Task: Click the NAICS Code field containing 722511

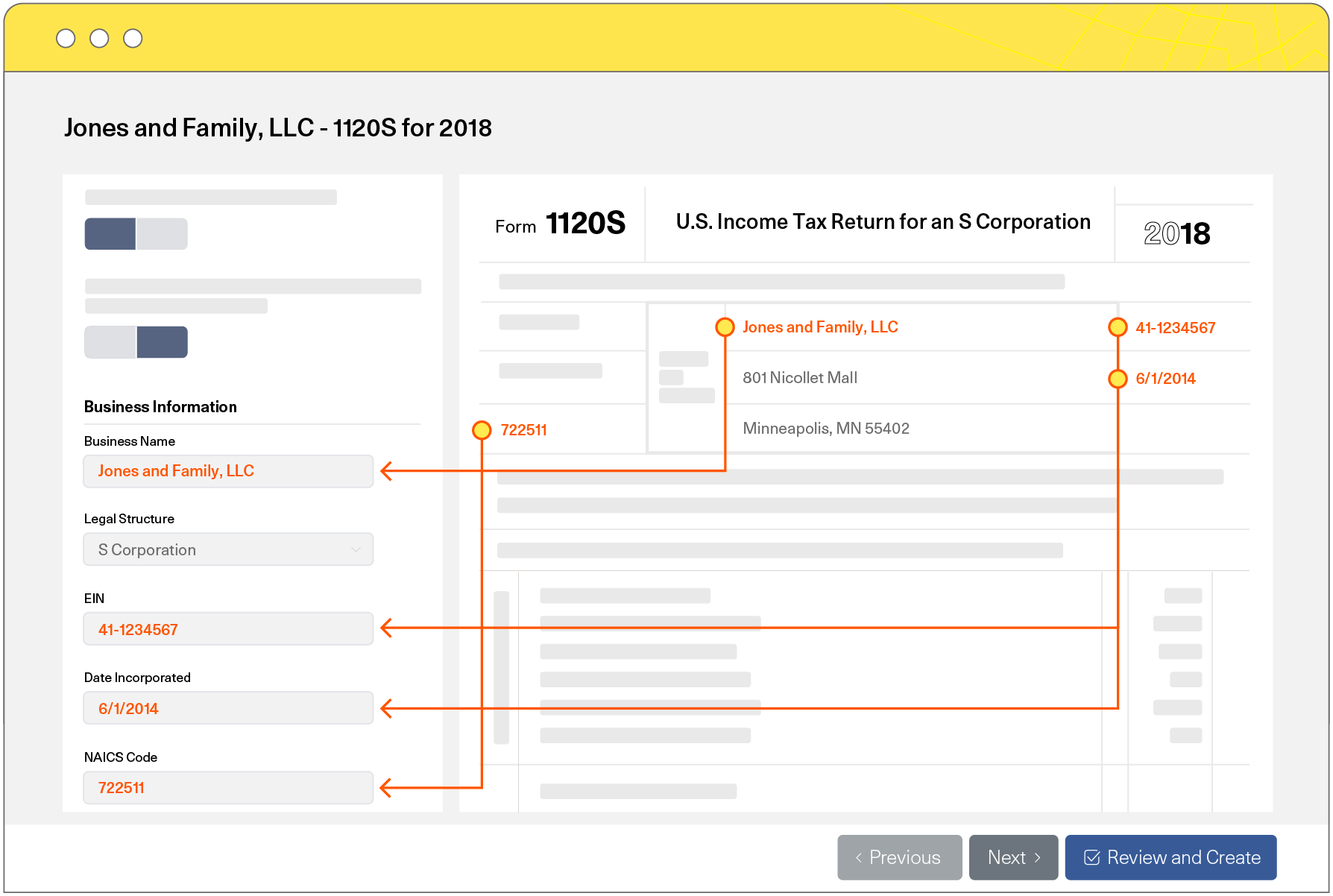Action: pos(227,788)
